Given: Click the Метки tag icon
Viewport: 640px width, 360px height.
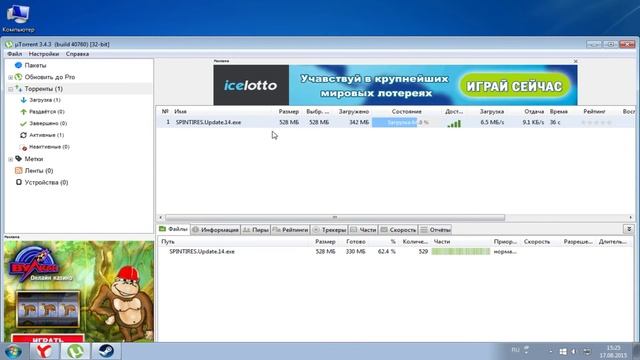Looking at the screenshot, I should tap(18, 158).
